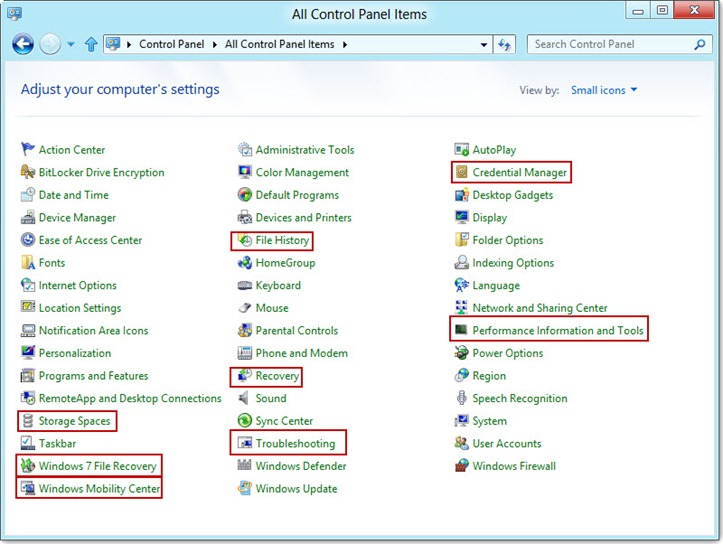Open the Programs and Features link
The height and width of the screenshot is (544, 723).
click(x=94, y=376)
